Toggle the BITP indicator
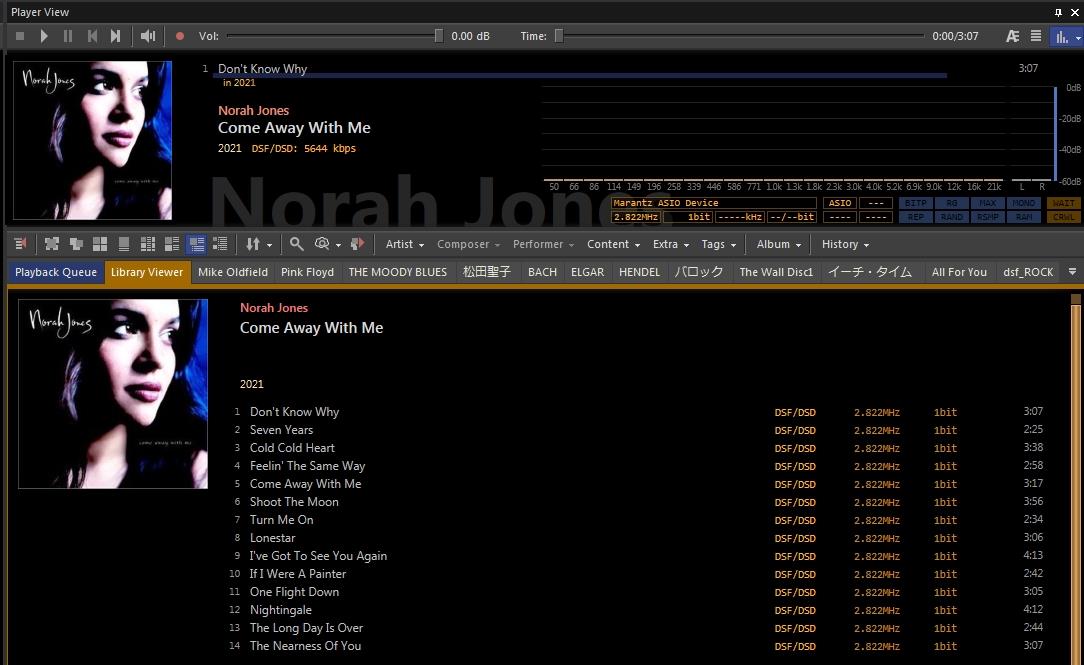1084x665 pixels. click(x=915, y=203)
